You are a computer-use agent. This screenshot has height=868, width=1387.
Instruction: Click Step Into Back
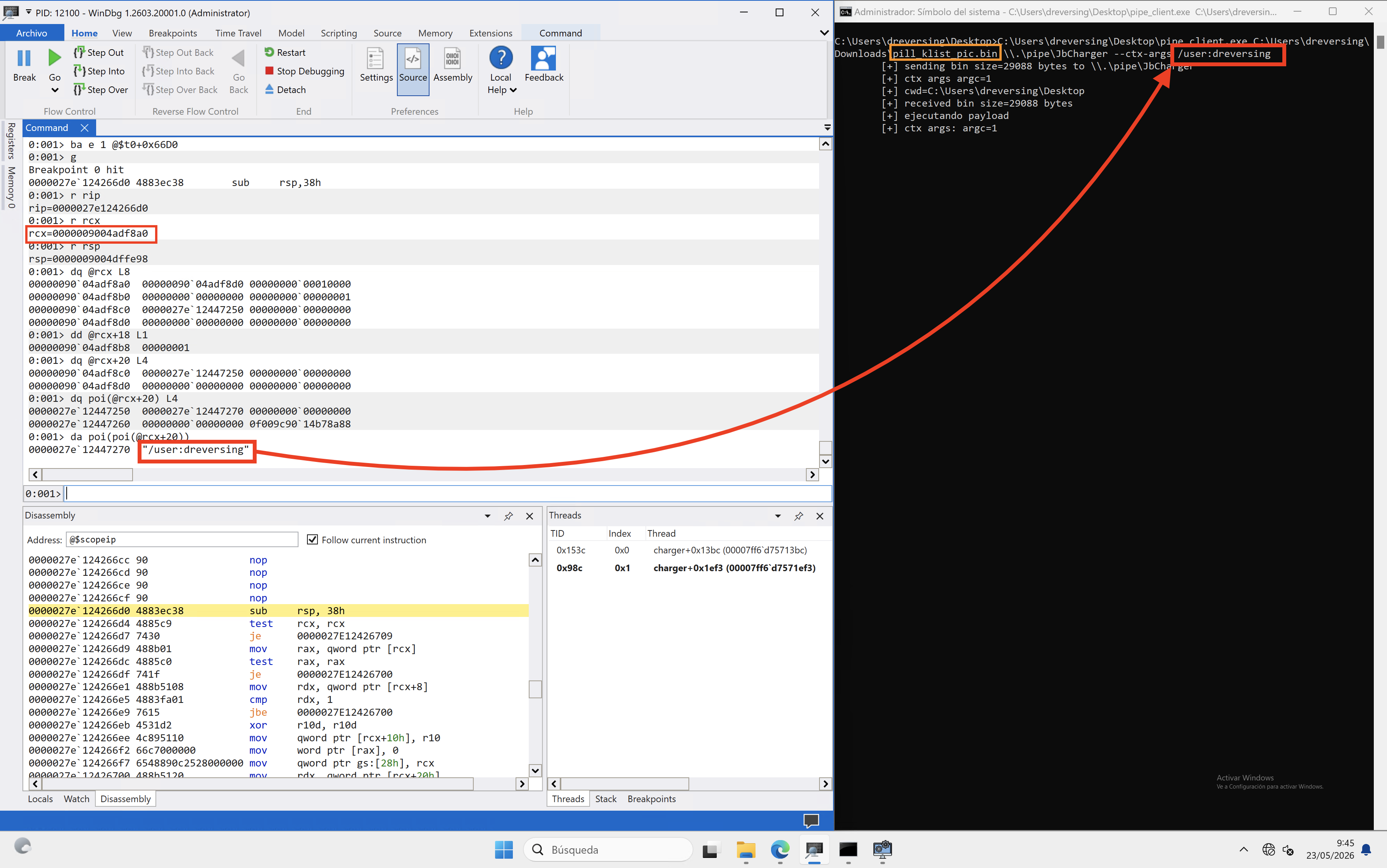(179, 71)
